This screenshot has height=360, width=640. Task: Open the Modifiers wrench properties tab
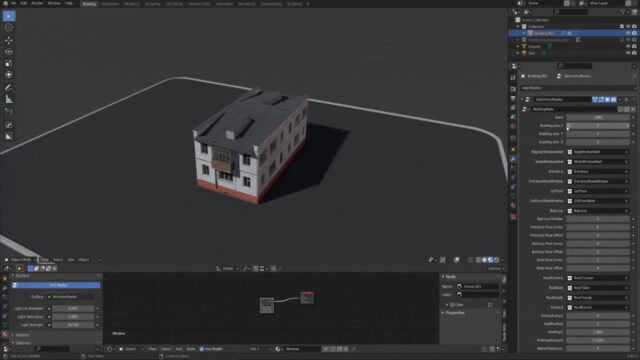point(513,158)
